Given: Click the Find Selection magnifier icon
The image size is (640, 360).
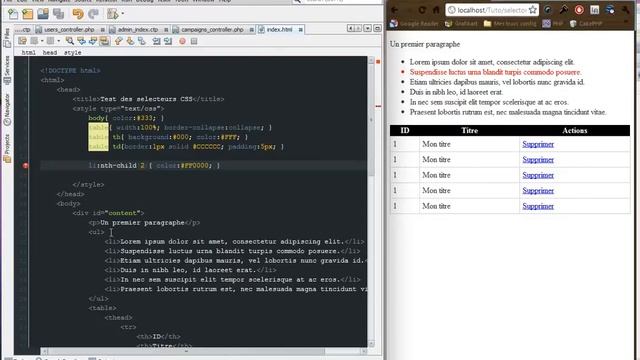Looking at the screenshot, I should [70, 41].
